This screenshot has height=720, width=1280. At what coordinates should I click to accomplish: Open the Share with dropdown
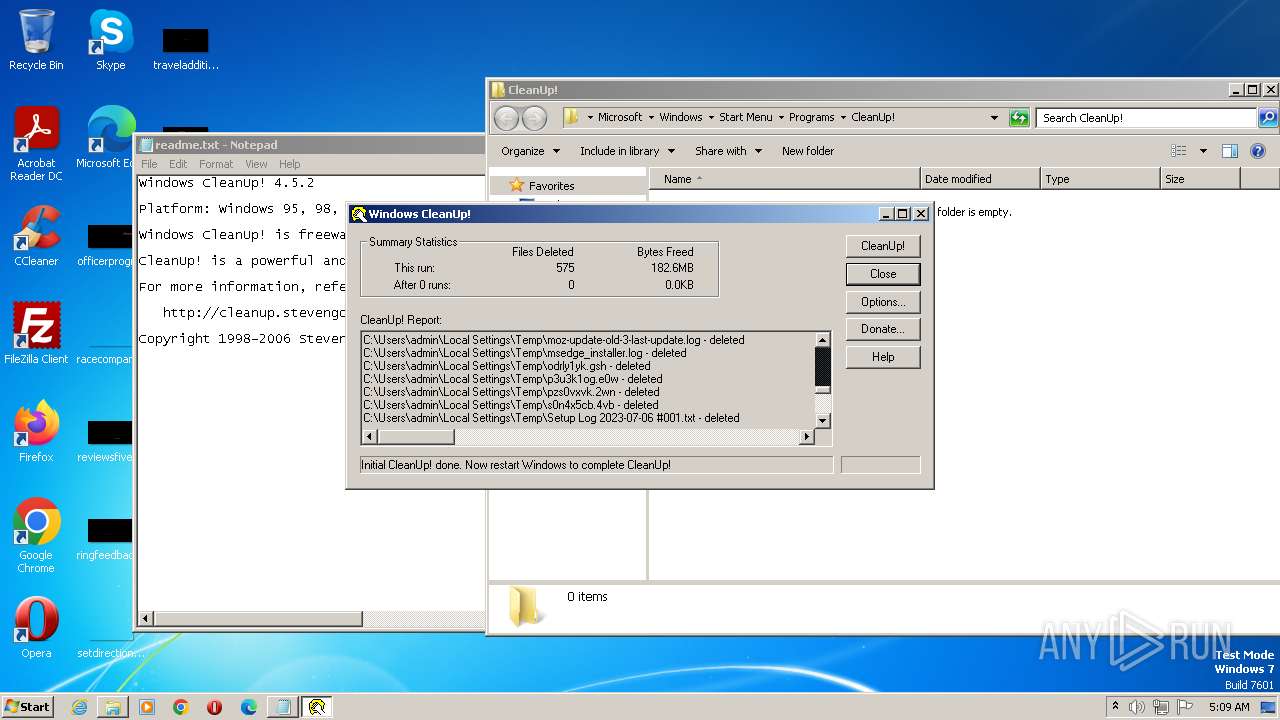coord(728,151)
